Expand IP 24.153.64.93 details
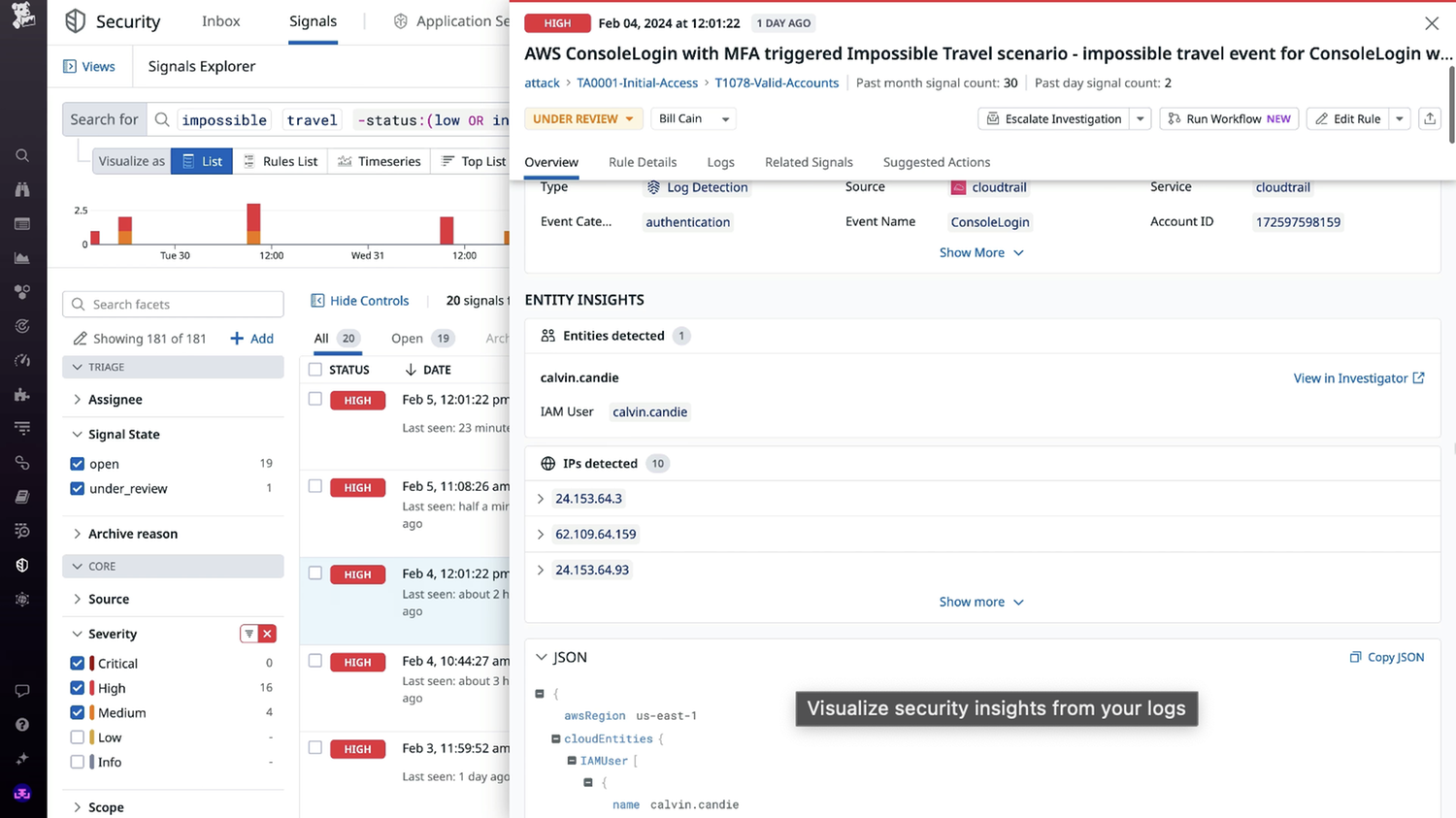The image size is (1456, 818). click(541, 570)
